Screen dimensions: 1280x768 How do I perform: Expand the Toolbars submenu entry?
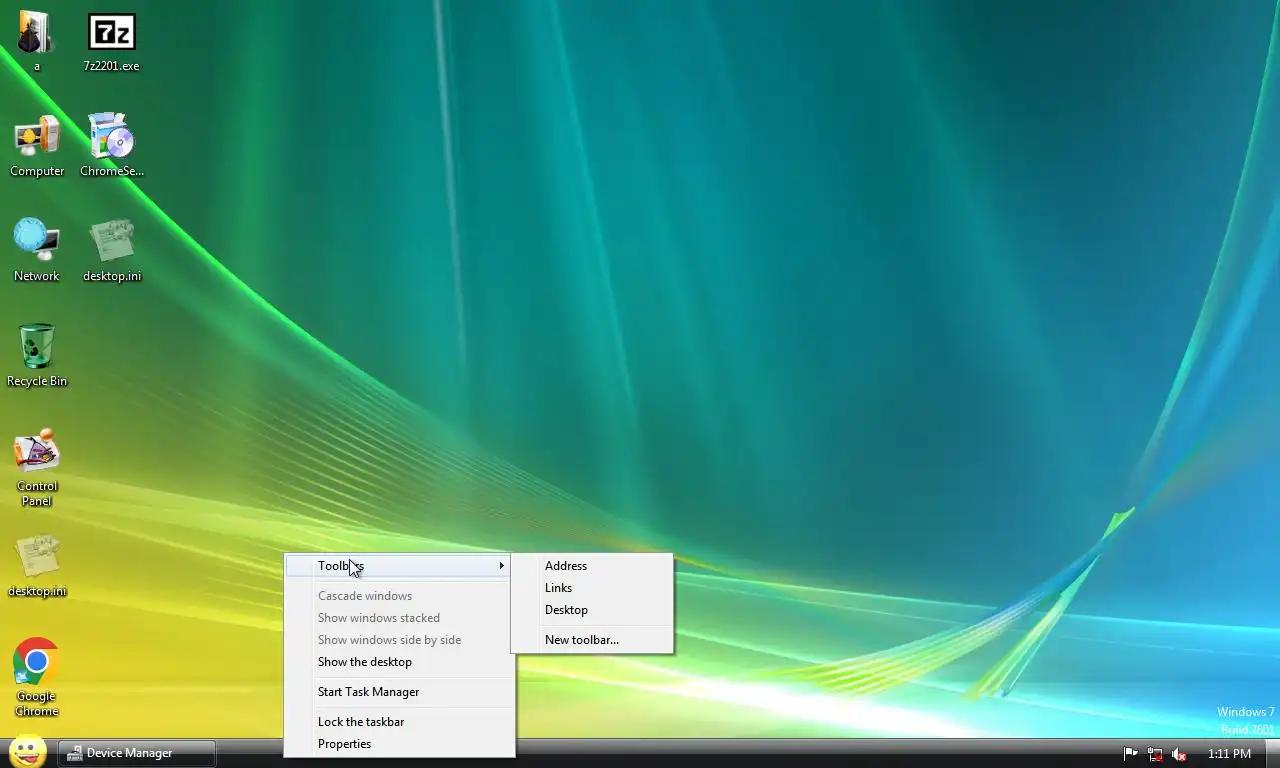pos(399,566)
